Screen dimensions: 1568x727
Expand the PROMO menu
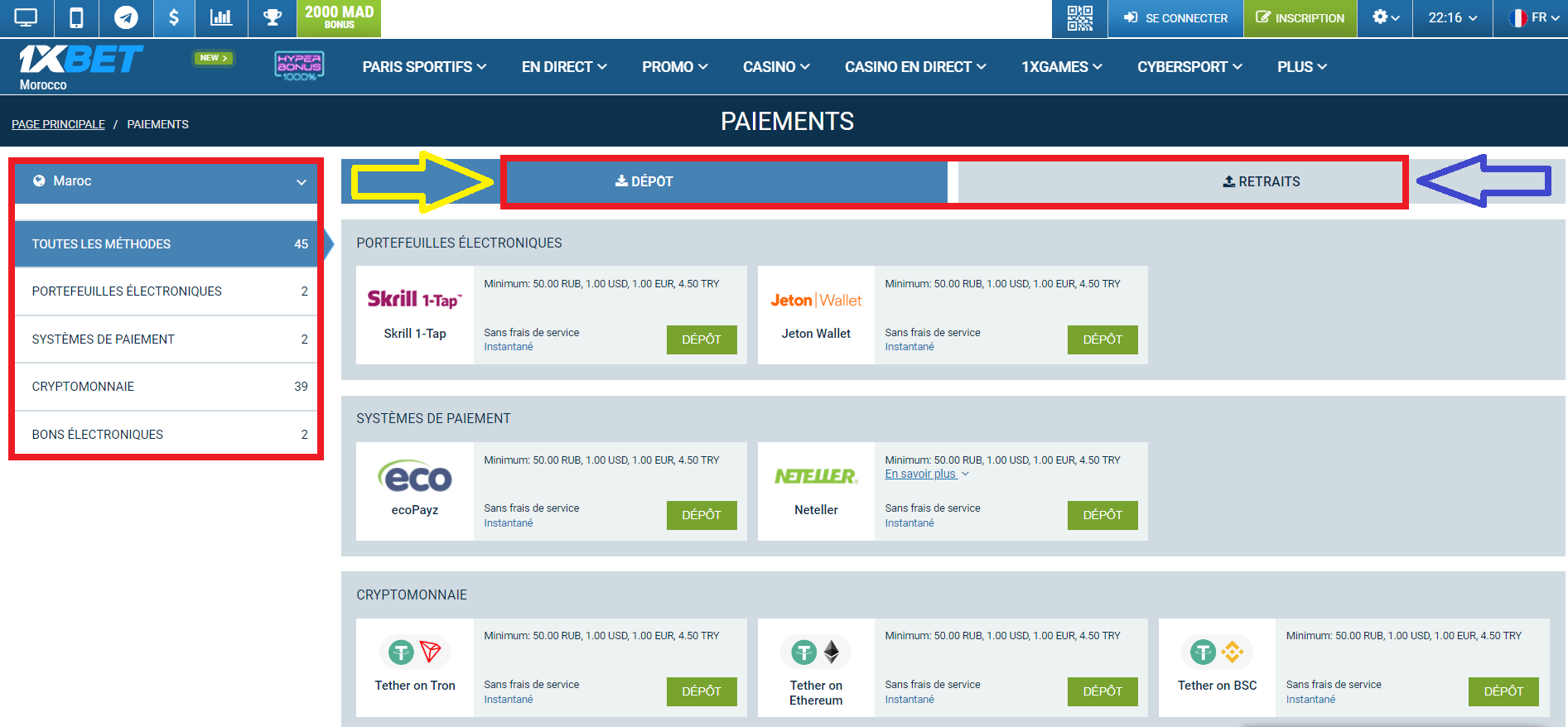[x=675, y=67]
